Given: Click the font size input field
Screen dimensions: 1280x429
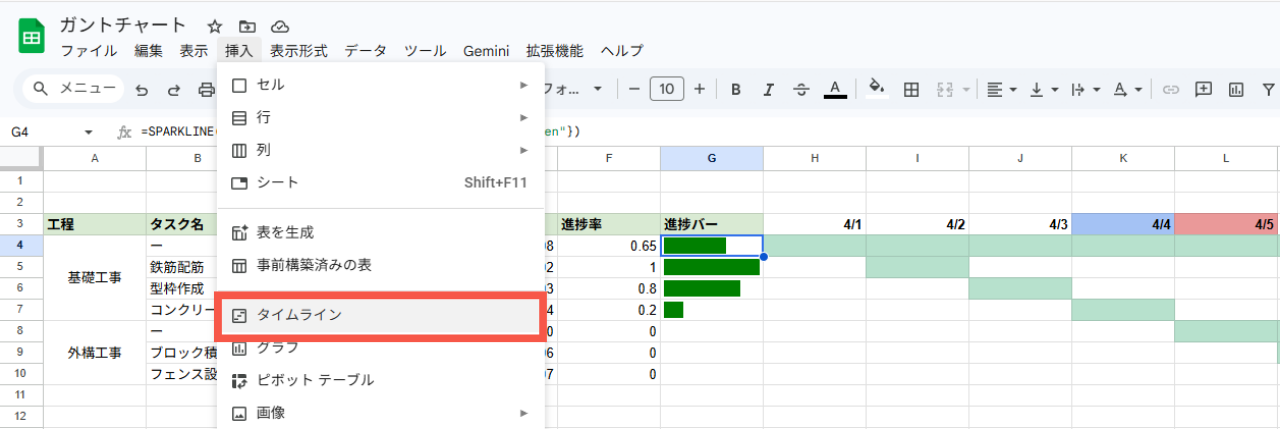Looking at the screenshot, I should coord(666,89).
